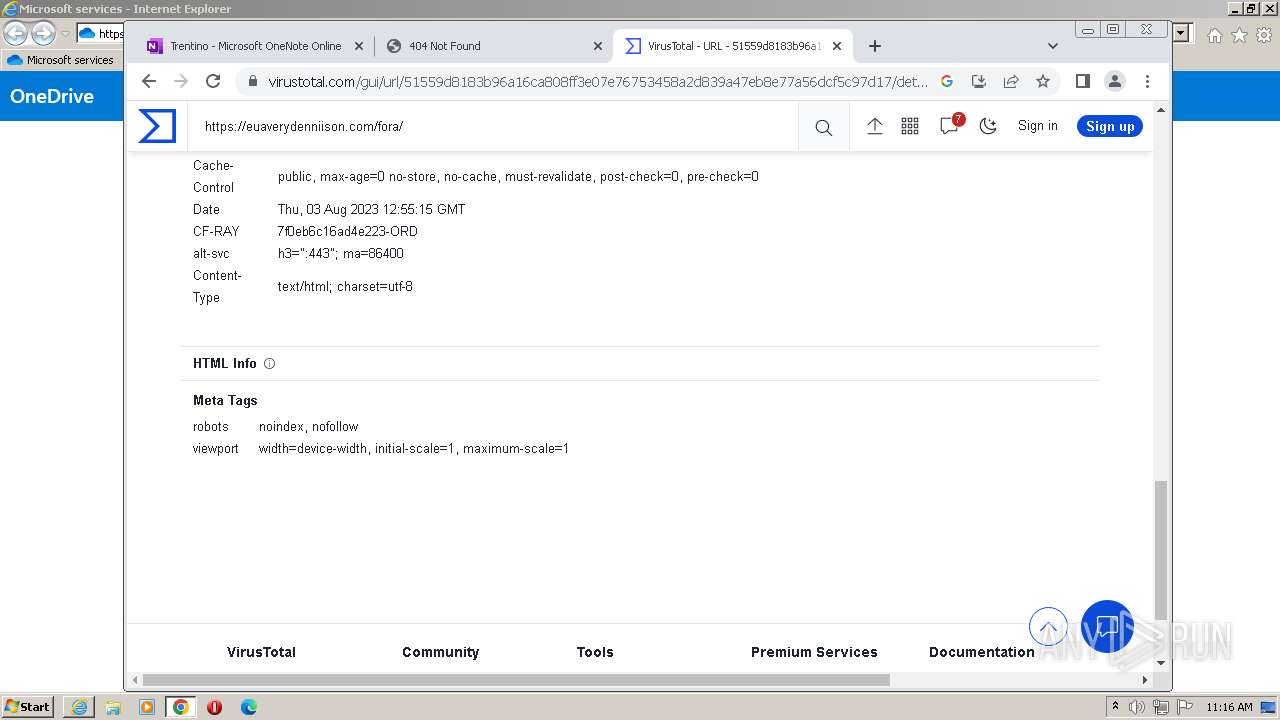Go forward in Chrome
Viewport: 1280px width, 720px height.
point(181,81)
